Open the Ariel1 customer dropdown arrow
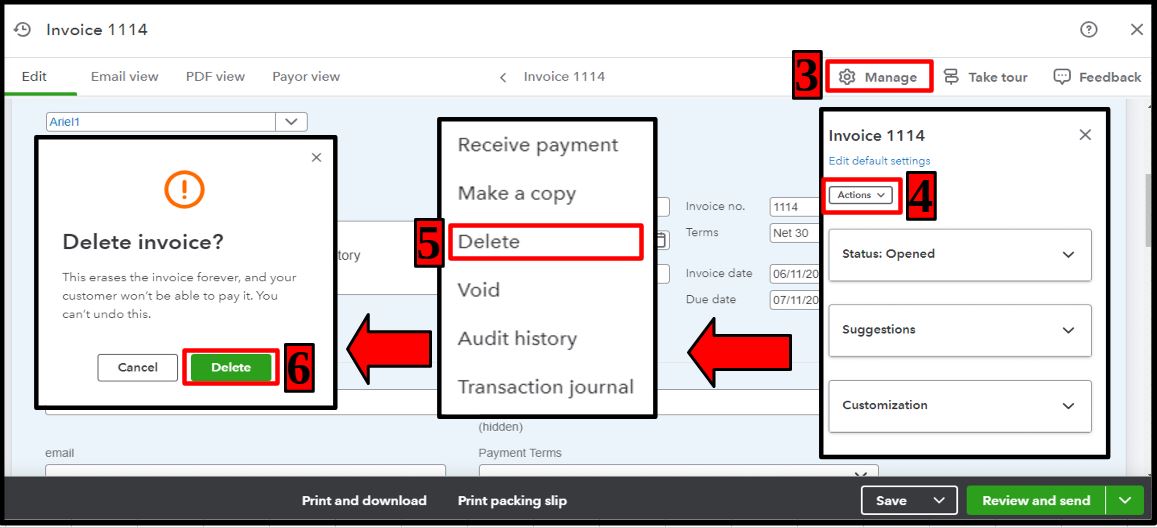This screenshot has width=1157, height=528. click(x=291, y=122)
